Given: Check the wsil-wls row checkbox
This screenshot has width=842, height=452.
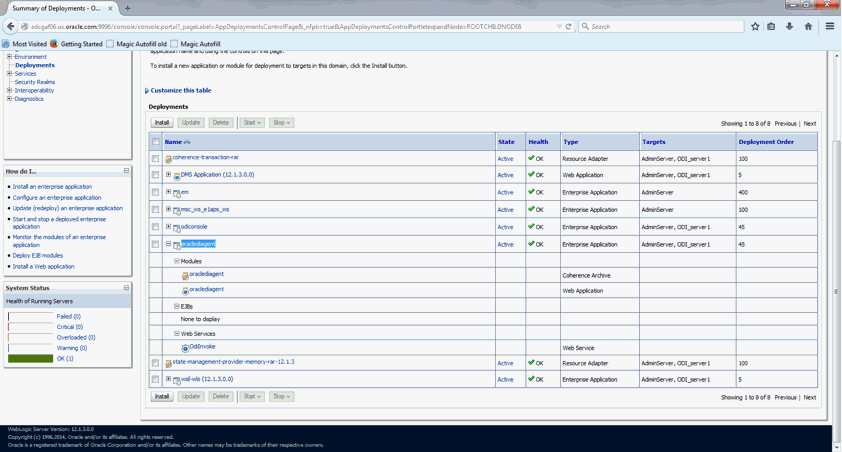Looking at the screenshot, I should point(155,379).
